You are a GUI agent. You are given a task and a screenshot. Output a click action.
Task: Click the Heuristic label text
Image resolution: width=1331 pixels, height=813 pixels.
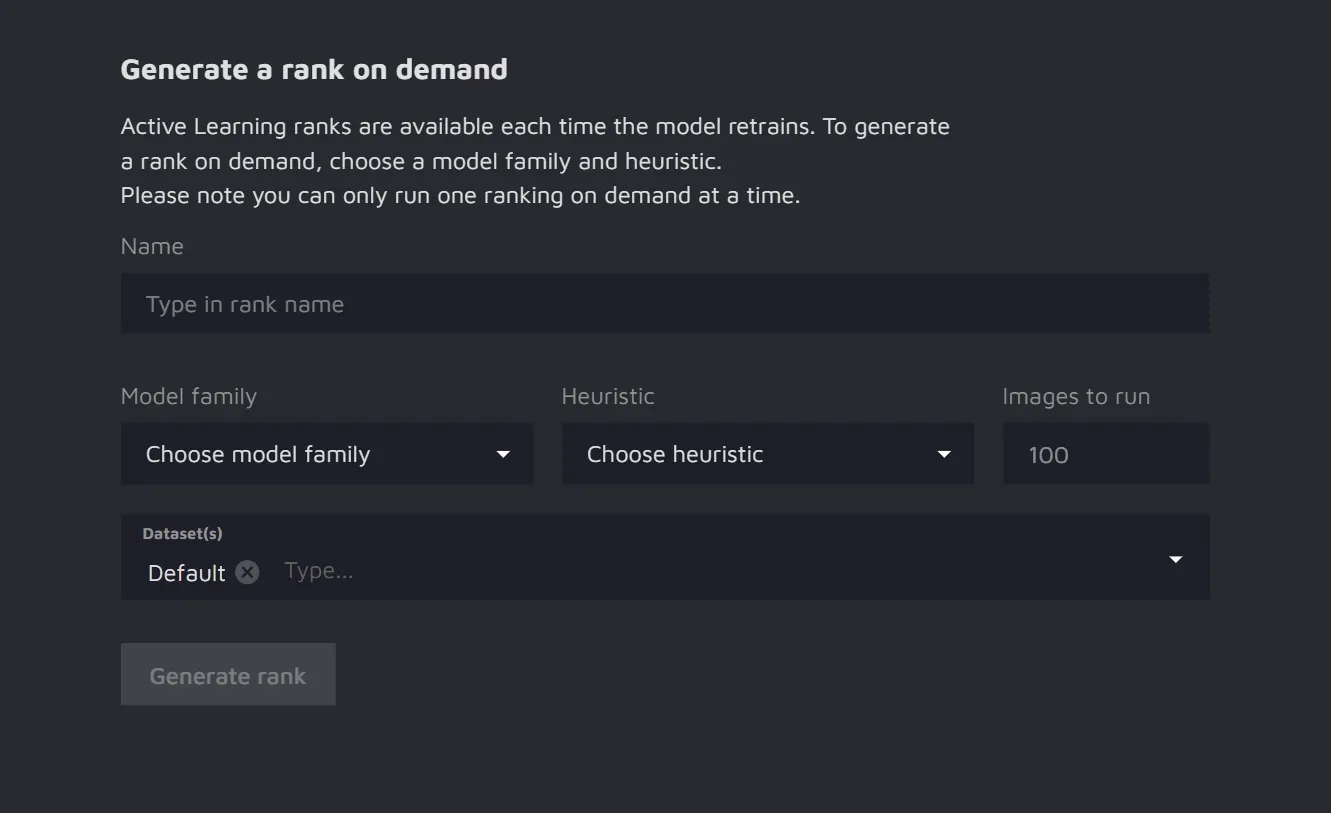[608, 397]
